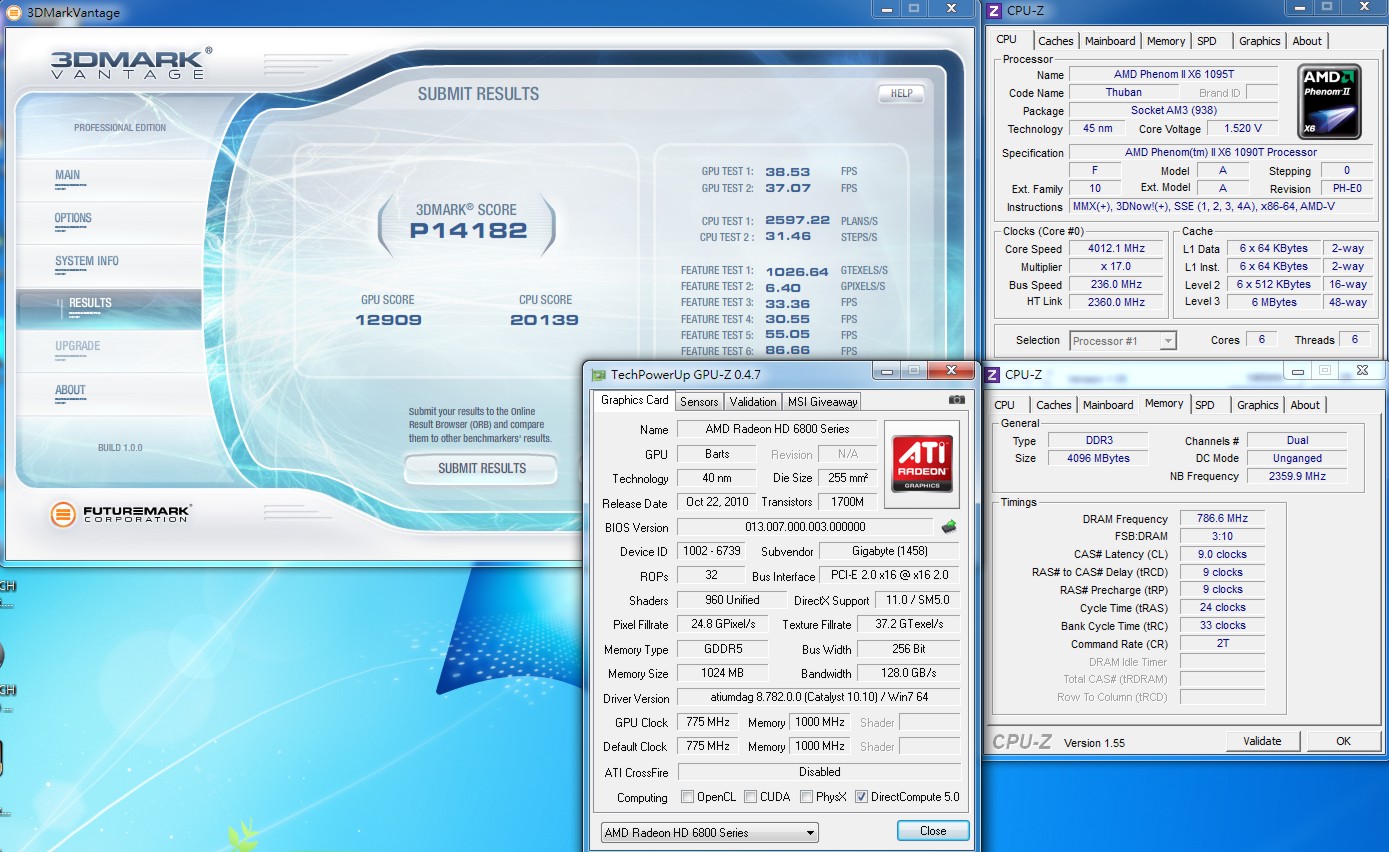Open SPD tab in top CPU-Z window

point(1207,41)
